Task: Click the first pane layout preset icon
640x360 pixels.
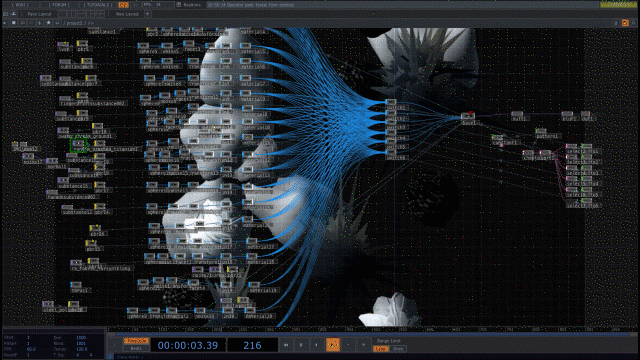Action: click(x=62, y=14)
